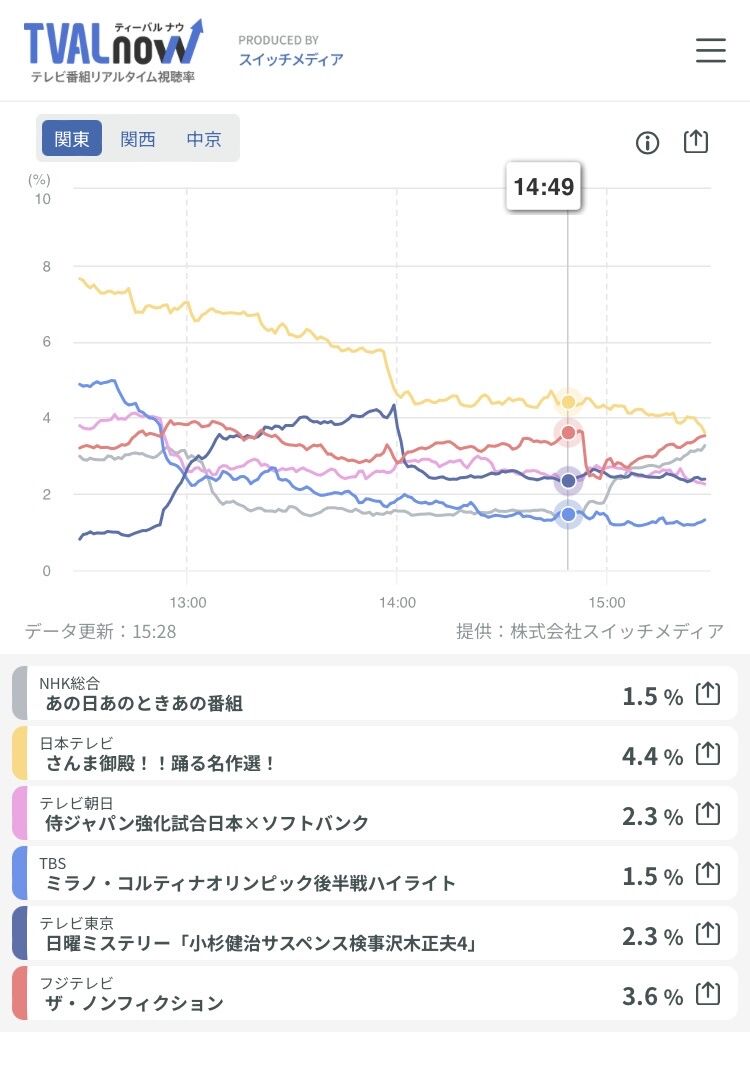The image size is (750, 1067).
Task: Share the 日本テレビ さんま御殿 rating
Action: [x=708, y=753]
